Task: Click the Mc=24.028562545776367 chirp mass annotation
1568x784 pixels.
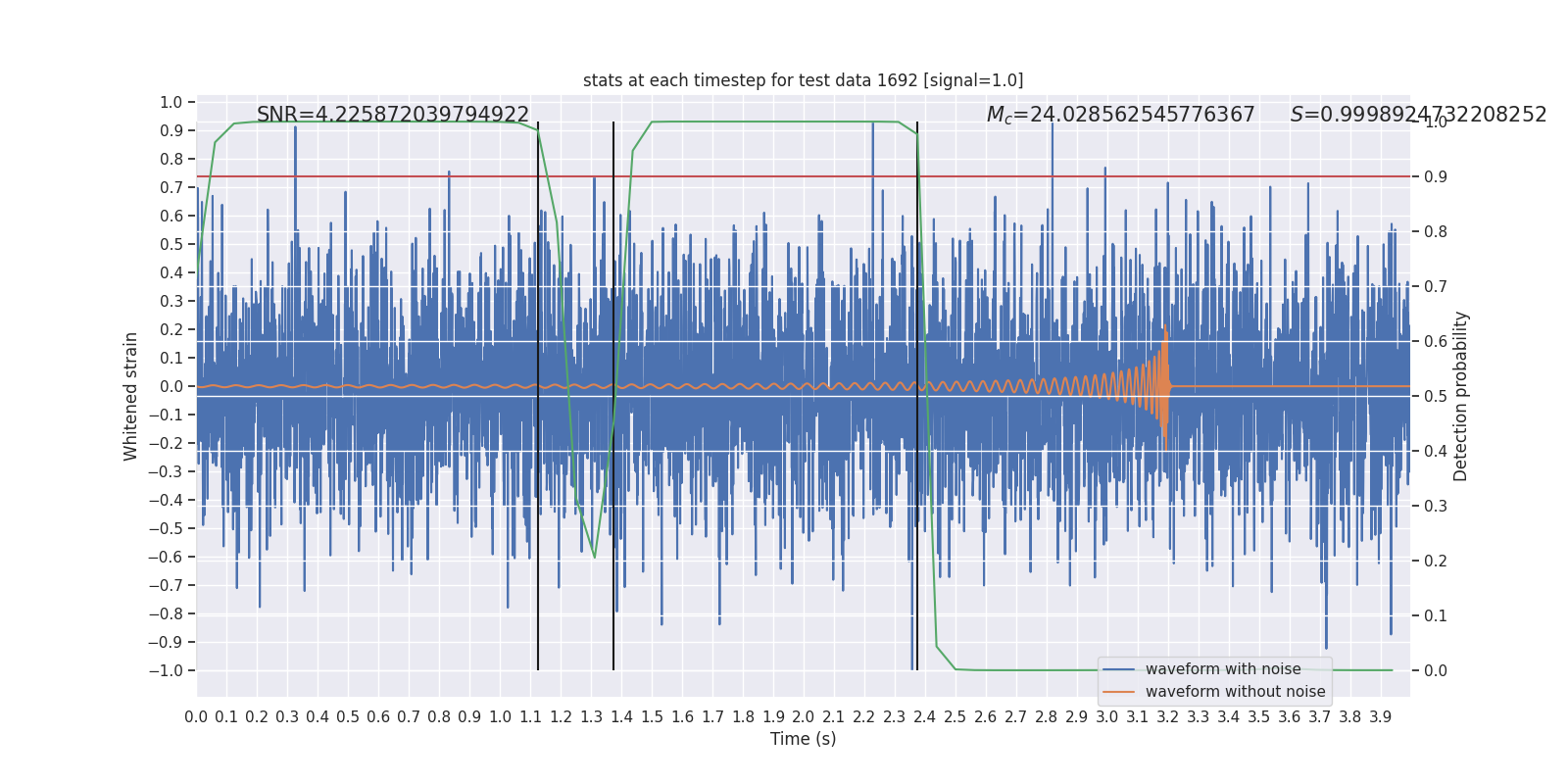Action: (x=1120, y=115)
